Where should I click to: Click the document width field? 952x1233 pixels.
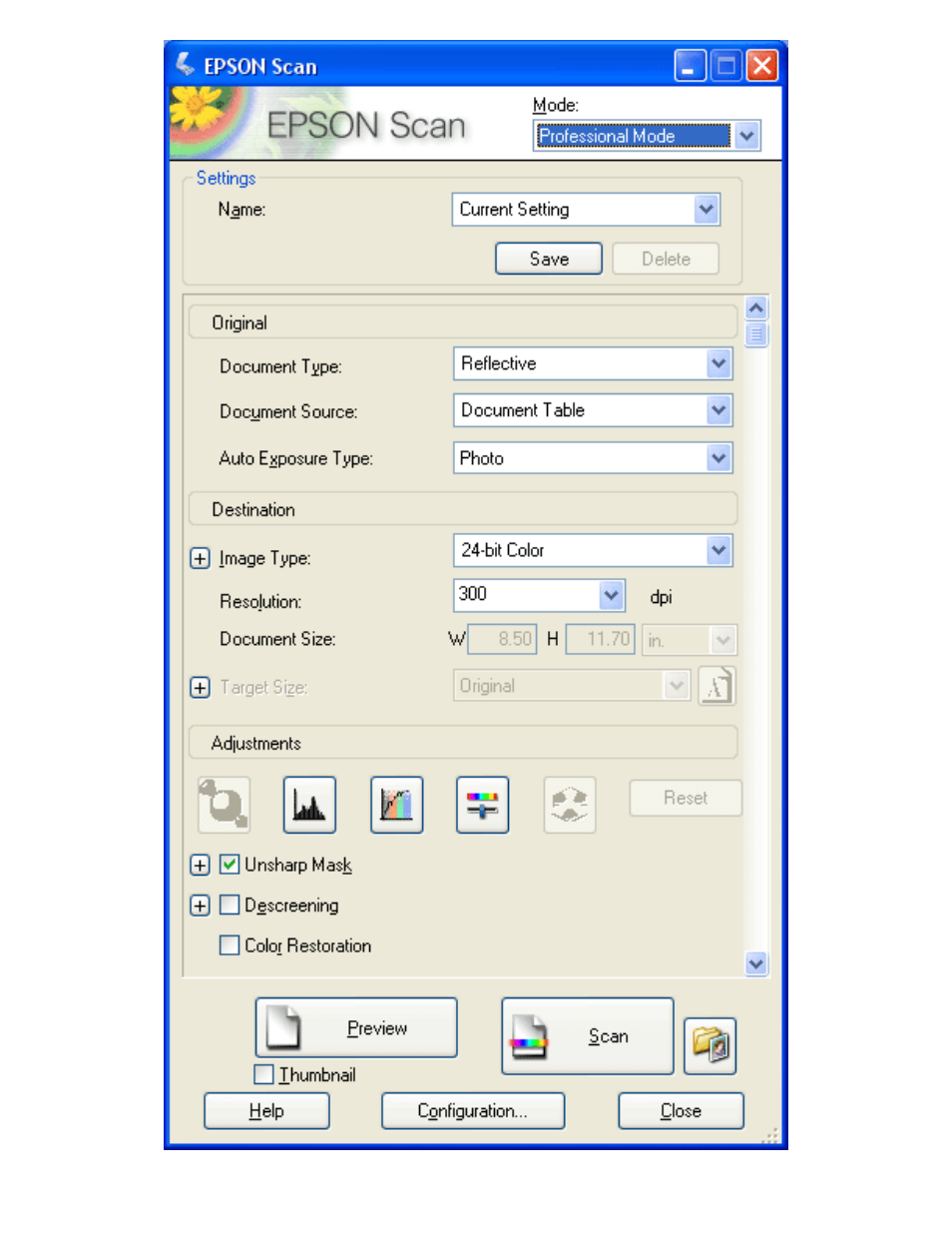click(502, 639)
